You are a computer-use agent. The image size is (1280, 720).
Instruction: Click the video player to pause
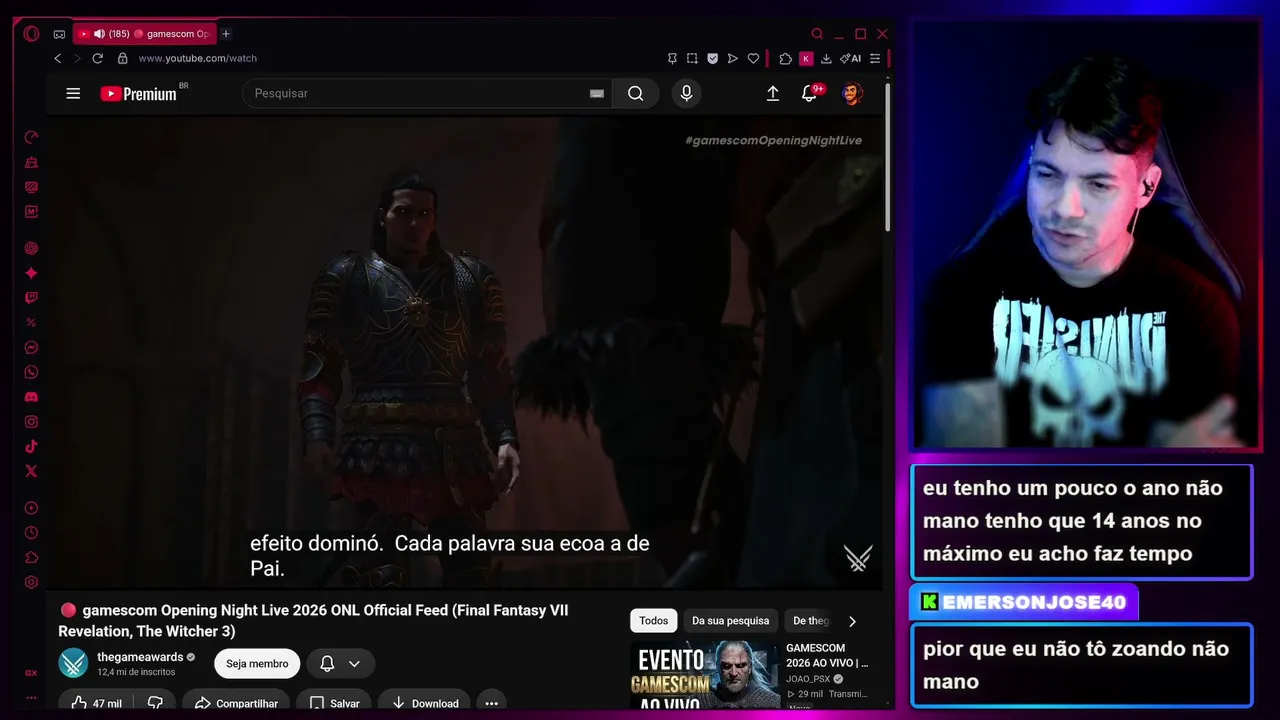(x=464, y=353)
